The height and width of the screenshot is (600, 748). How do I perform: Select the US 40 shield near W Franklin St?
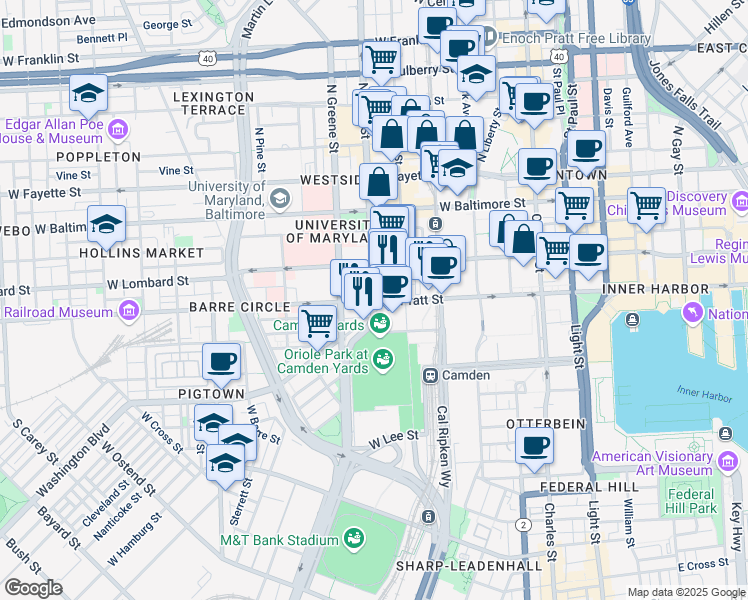(208, 59)
